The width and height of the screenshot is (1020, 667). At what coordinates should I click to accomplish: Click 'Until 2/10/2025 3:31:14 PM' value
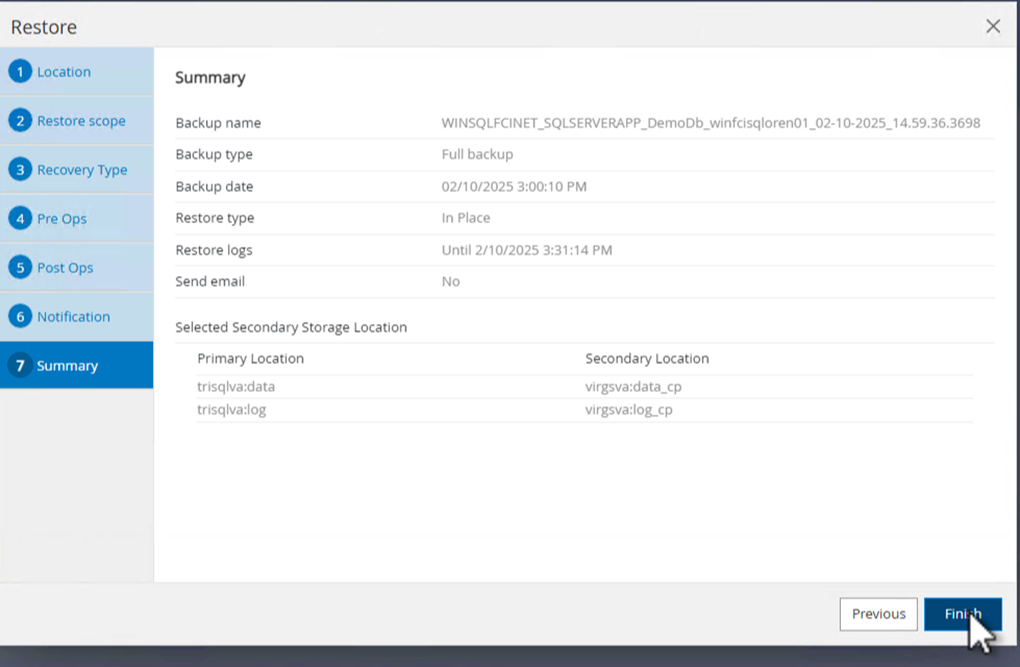point(526,250)
